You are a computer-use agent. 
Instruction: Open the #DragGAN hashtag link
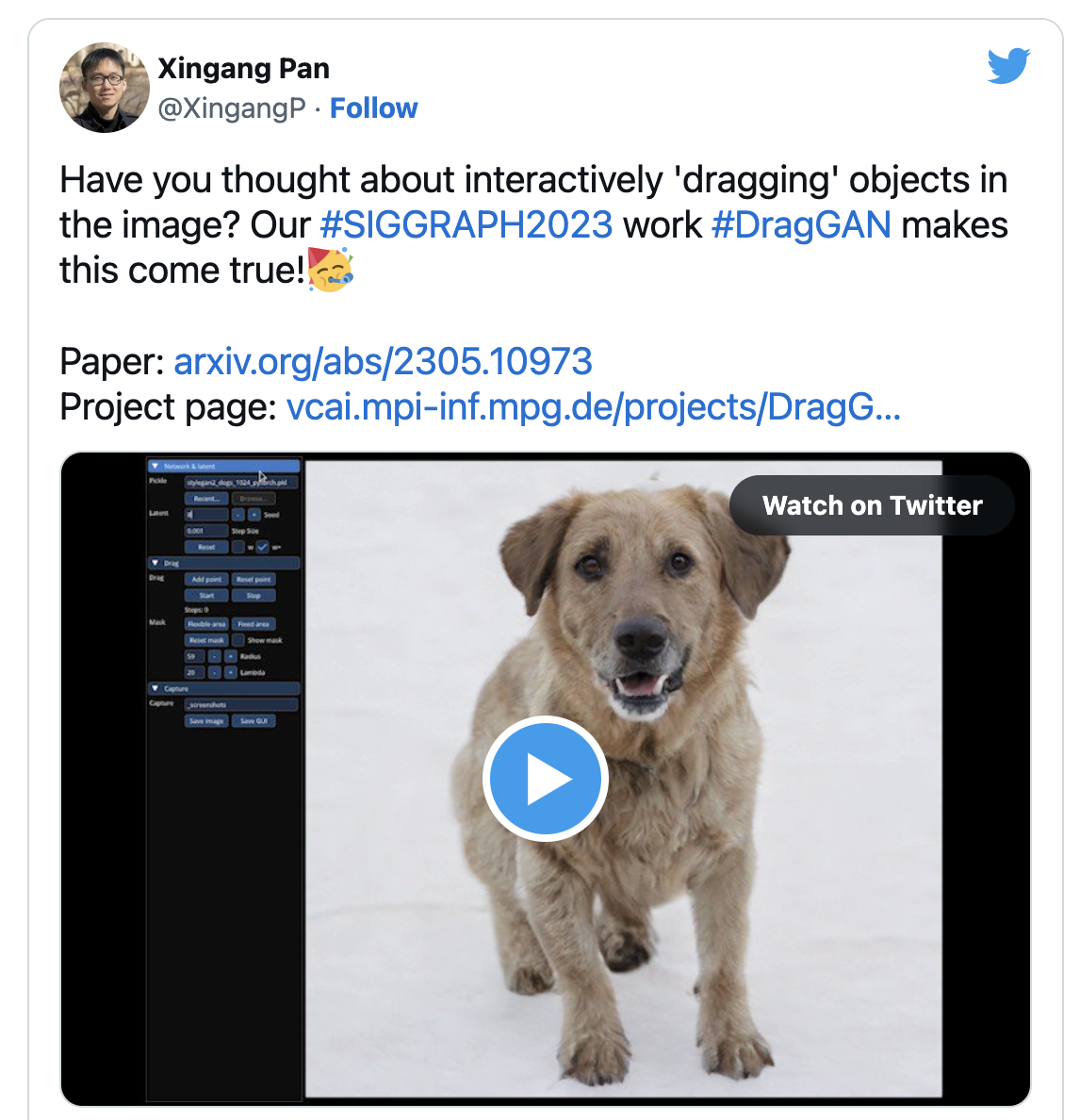pyautogui.click(x=802, y=225)
